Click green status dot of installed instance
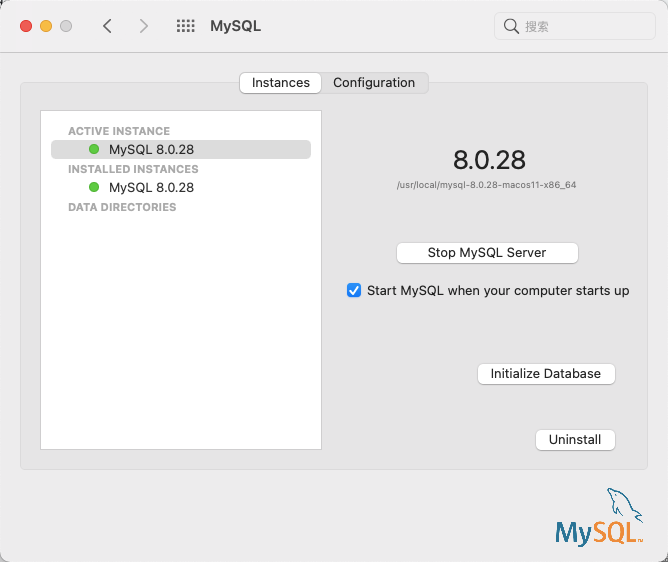 click(x=94, y=187)
